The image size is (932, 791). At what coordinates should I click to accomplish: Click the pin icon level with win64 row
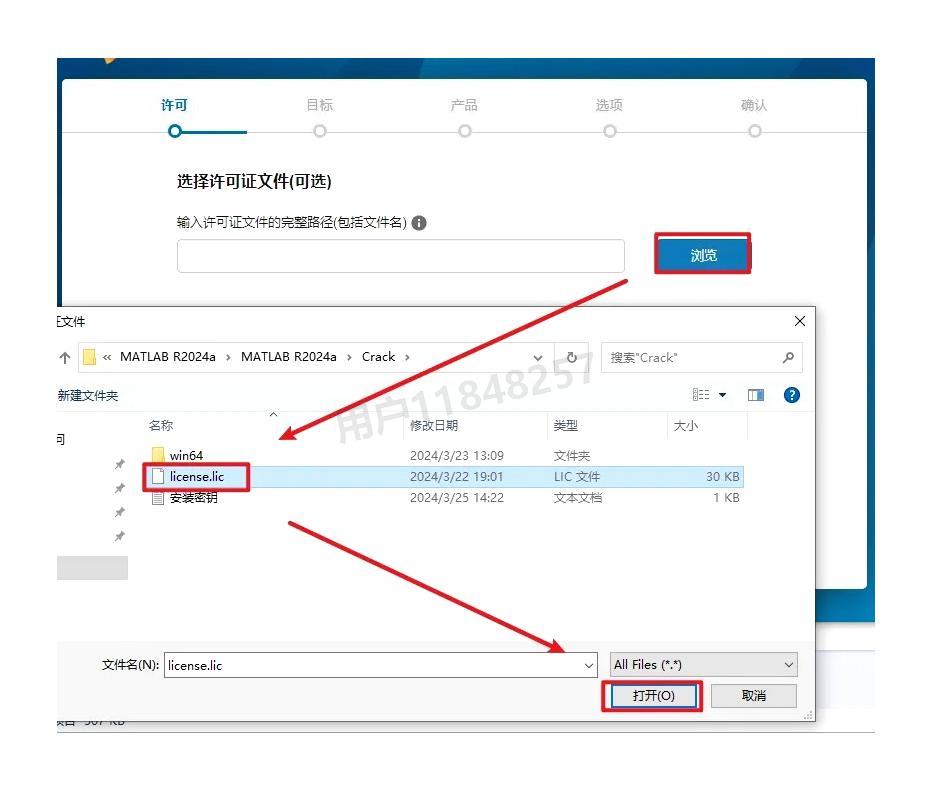120,464
